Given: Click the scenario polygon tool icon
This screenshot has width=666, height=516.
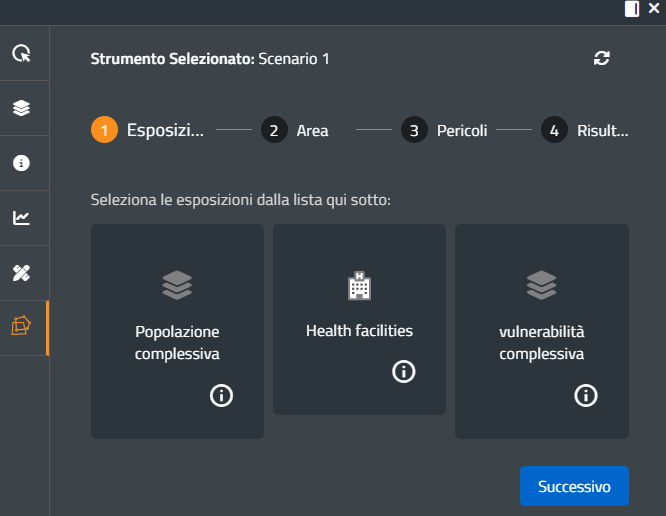Looking at the screenshot, I should [21, 327].
